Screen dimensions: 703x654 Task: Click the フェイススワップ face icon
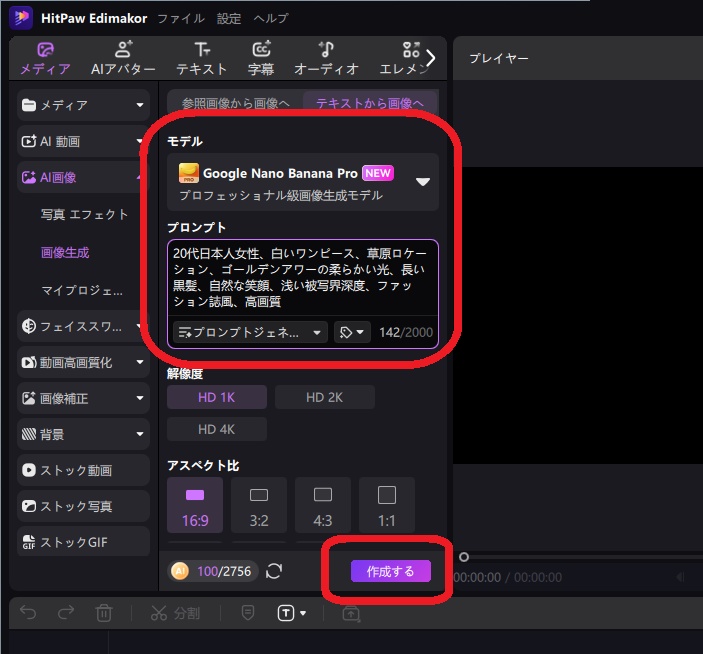29,326
